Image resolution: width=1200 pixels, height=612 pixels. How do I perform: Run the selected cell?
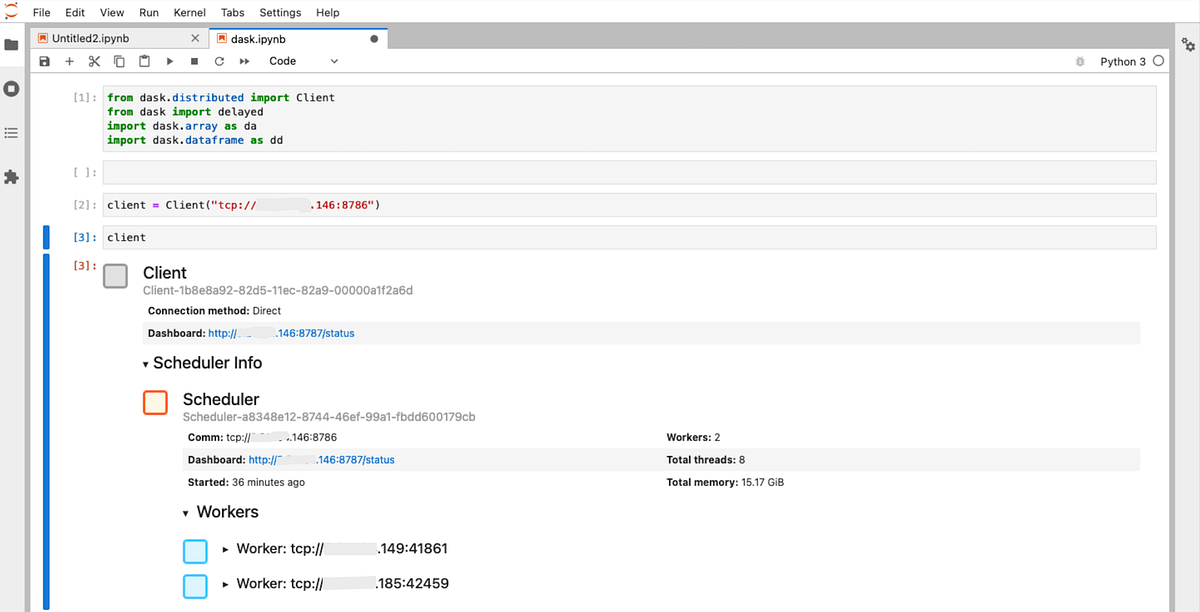(169, 61)
